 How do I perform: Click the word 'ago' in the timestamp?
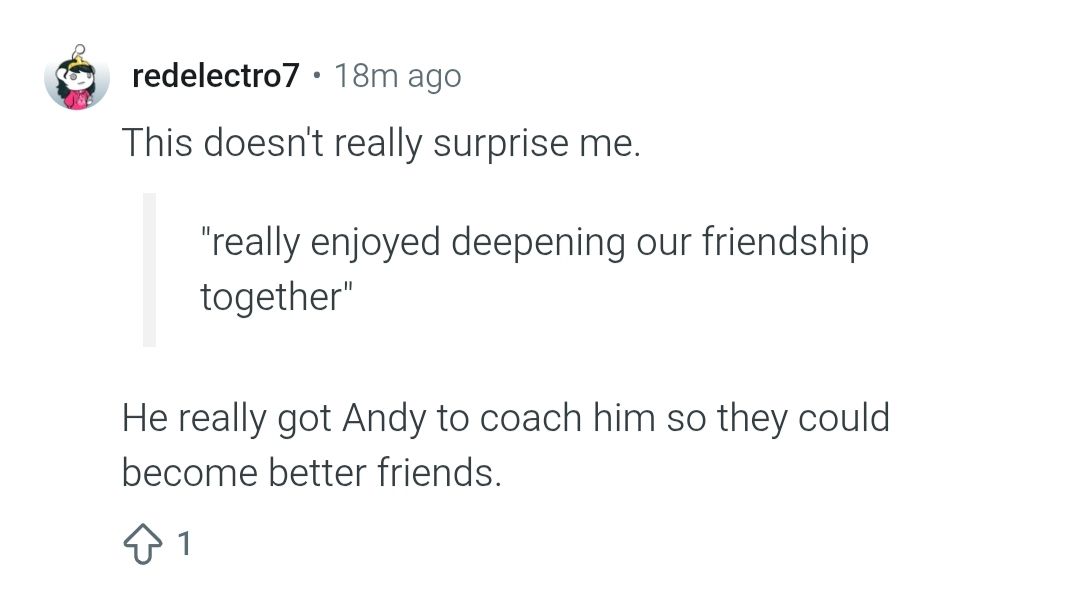(435, 79)
